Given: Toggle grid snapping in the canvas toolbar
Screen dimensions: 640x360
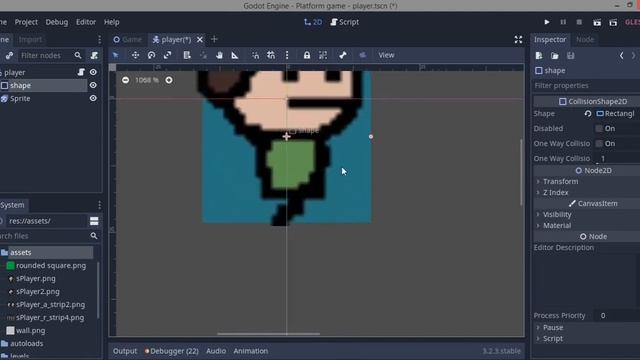Looking at the screenshot, I should coord(271,55).
